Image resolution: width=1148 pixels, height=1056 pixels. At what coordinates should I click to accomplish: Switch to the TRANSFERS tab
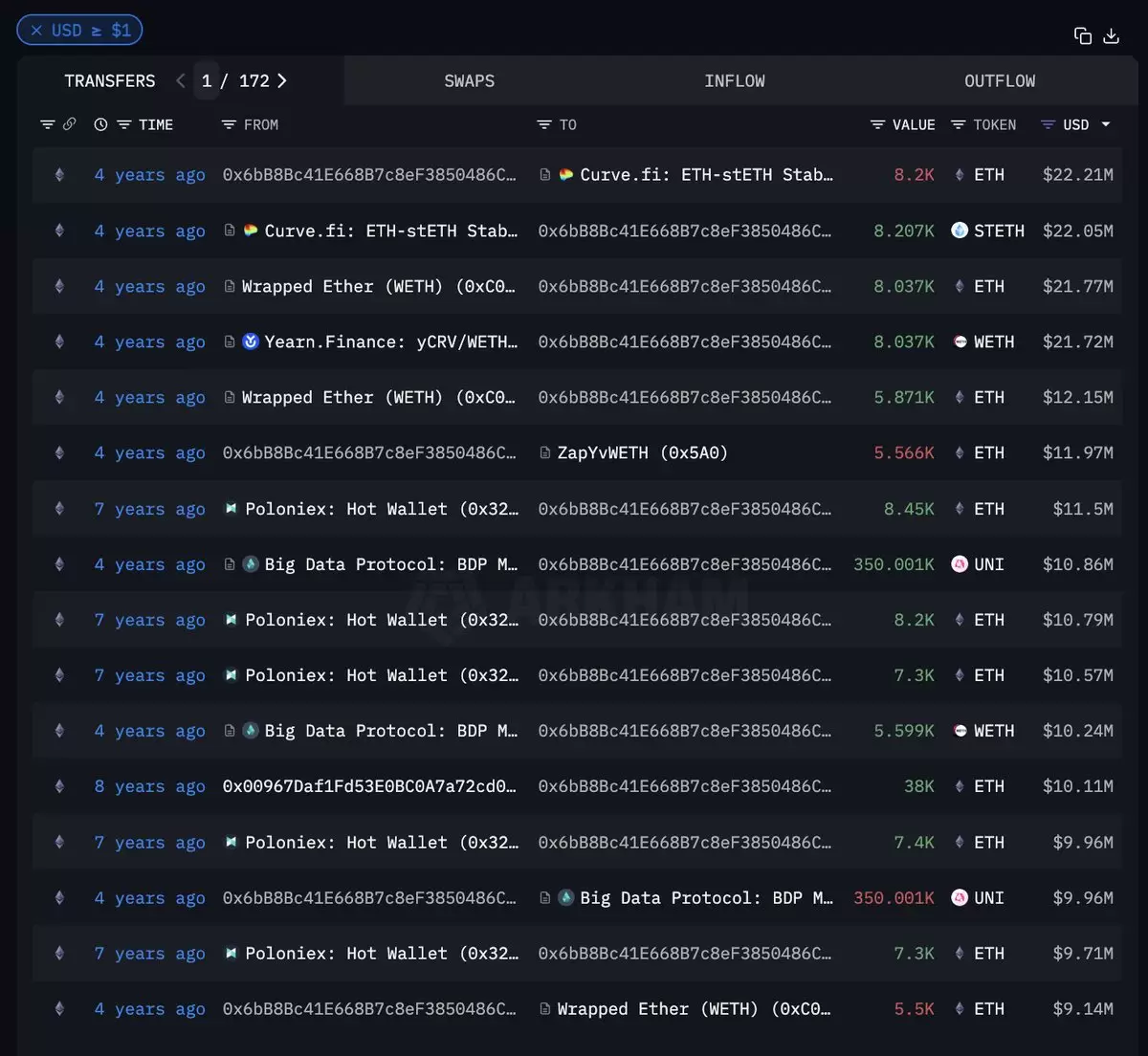point(110,81)
